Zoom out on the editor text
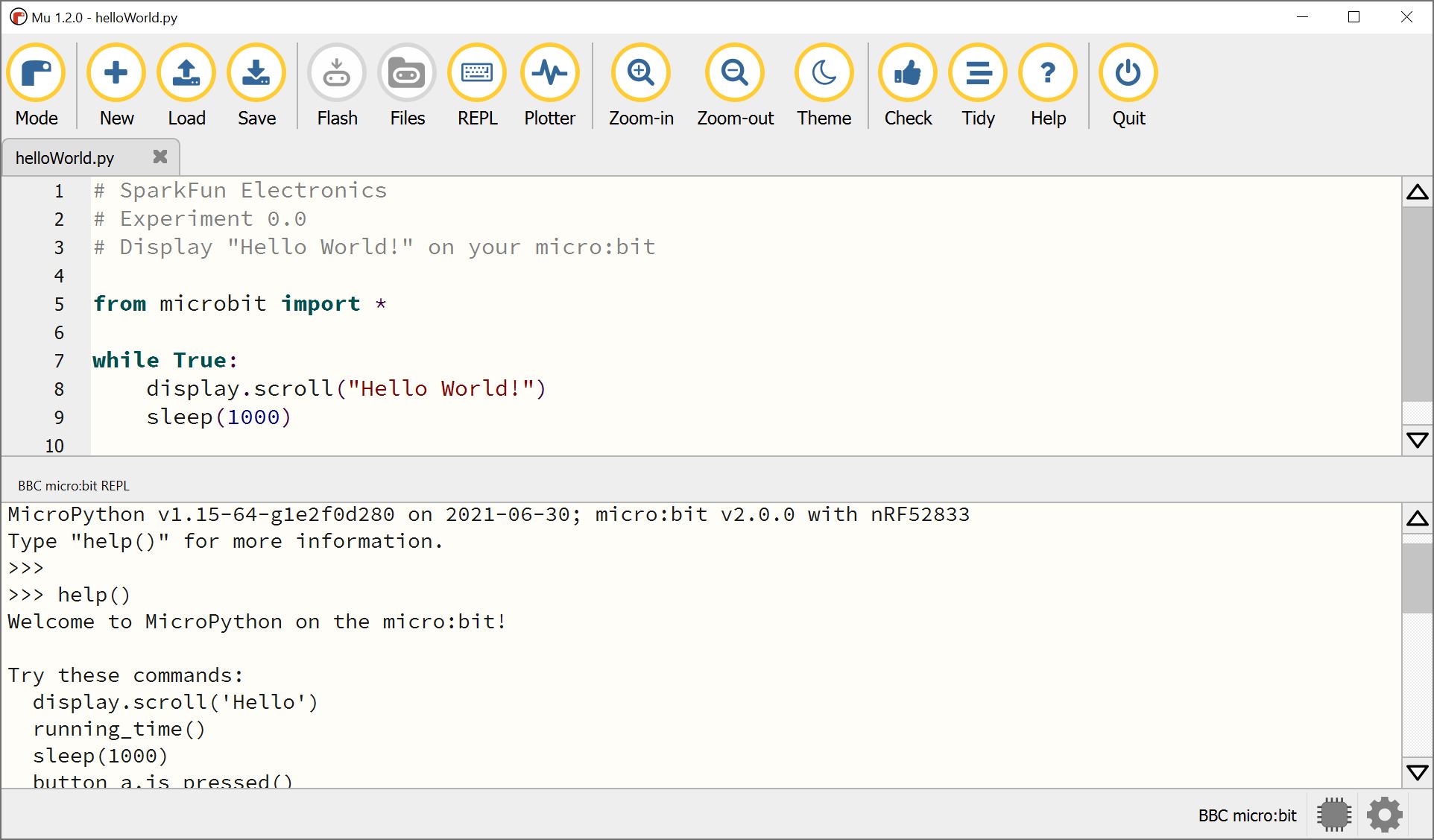 (735, 85)
